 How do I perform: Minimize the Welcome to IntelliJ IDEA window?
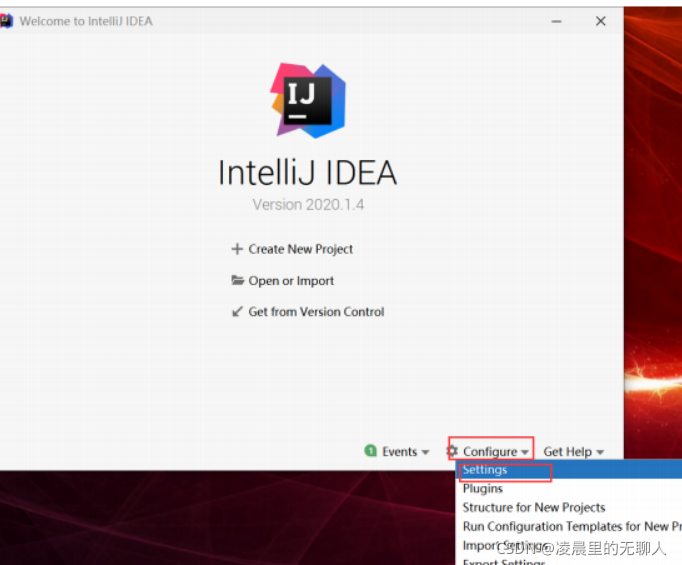pyautogui.click(x=556, y=21)
